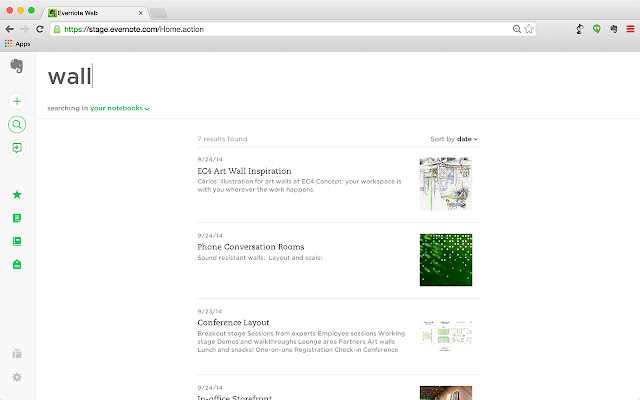
Task: Open the EC4 Art Wall Inspiration note
Action: coord(244,171)
